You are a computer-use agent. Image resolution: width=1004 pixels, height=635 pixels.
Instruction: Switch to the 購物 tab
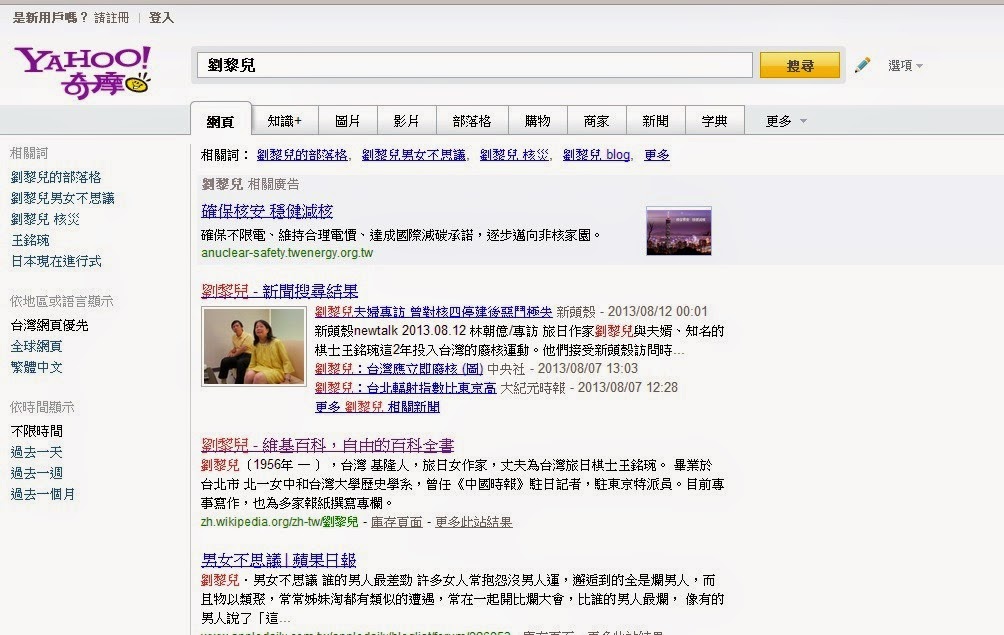click(x=538, y=120)
